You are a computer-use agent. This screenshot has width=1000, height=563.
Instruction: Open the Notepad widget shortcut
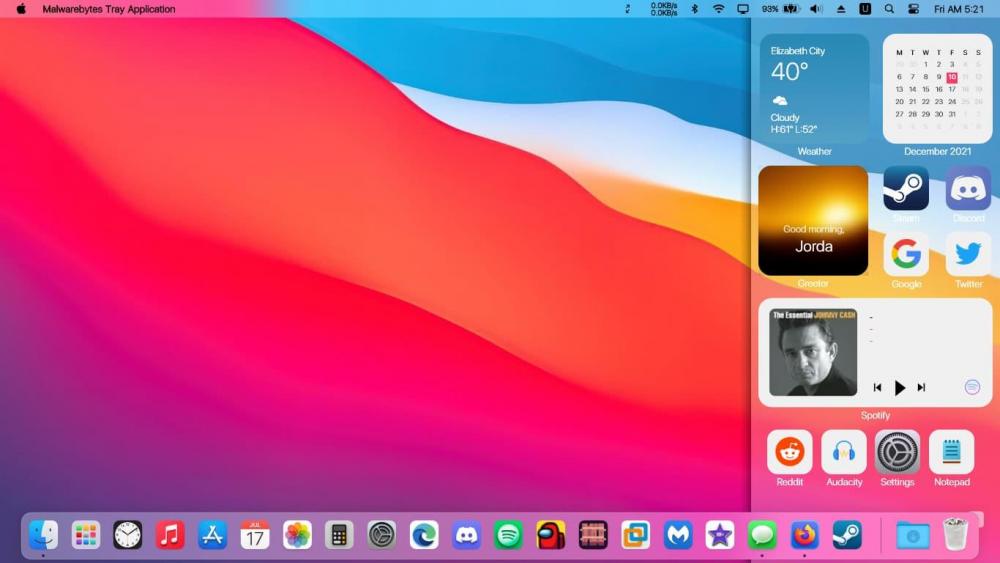coord(951,452)
